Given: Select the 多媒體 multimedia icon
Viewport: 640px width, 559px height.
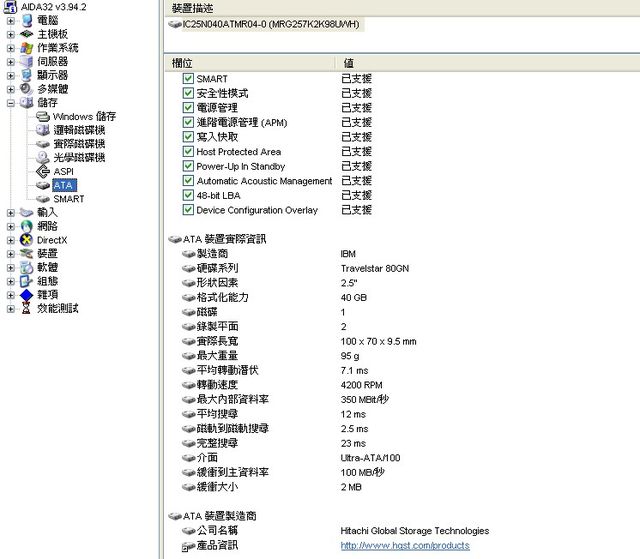Looking at the screenshot, I should 27,89.
